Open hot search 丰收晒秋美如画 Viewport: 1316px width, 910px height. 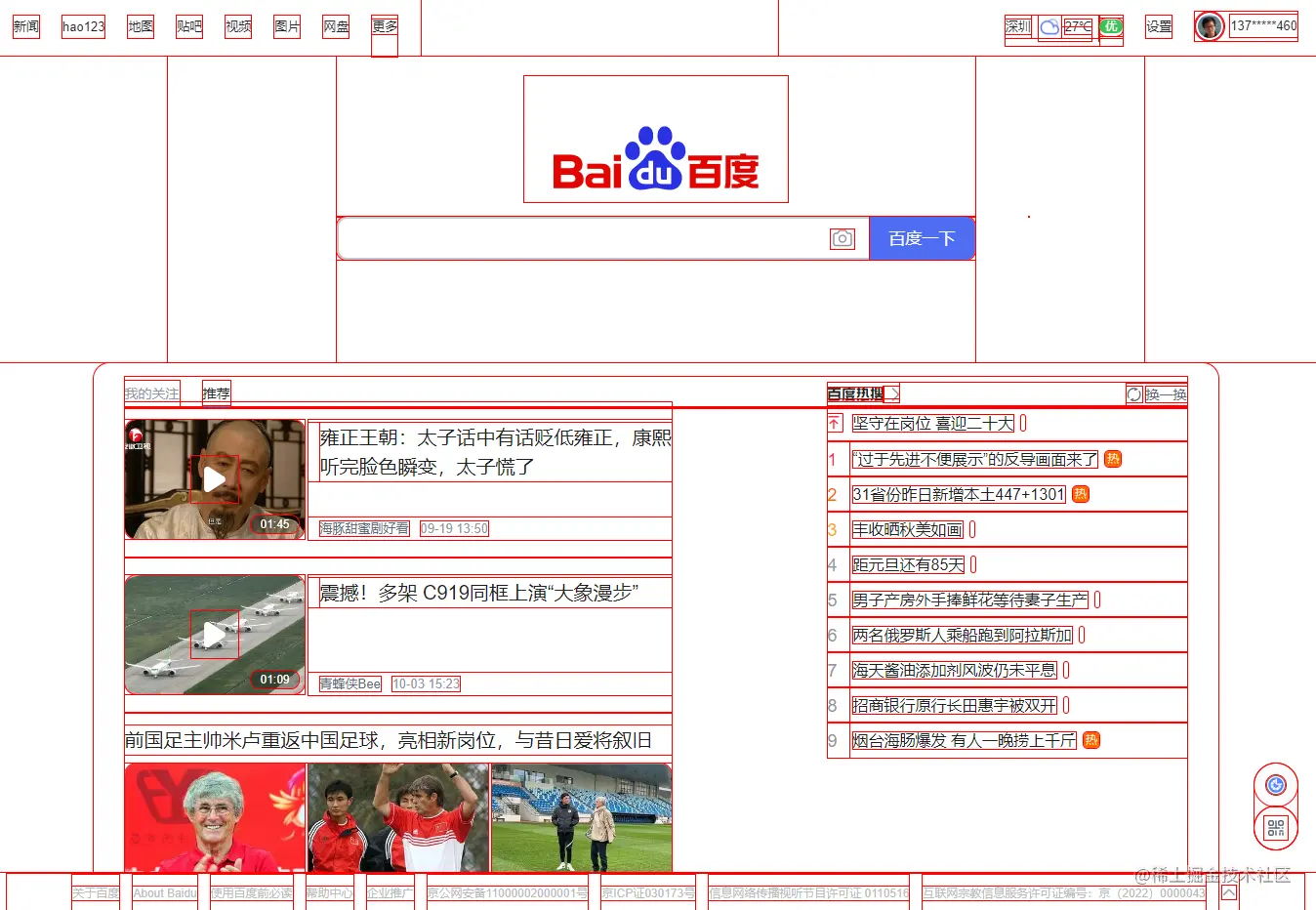point(907,529)
